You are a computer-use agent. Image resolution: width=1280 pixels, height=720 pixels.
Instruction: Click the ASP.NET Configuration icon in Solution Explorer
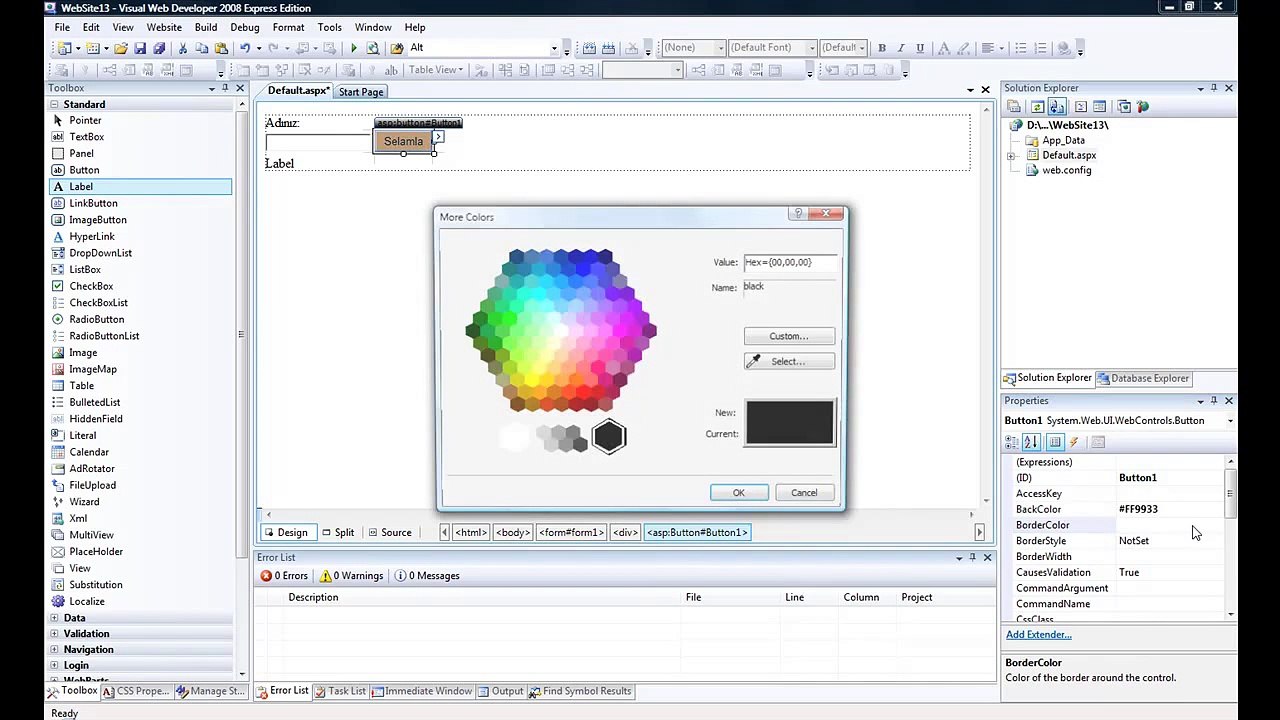[x=1143, y=106]
